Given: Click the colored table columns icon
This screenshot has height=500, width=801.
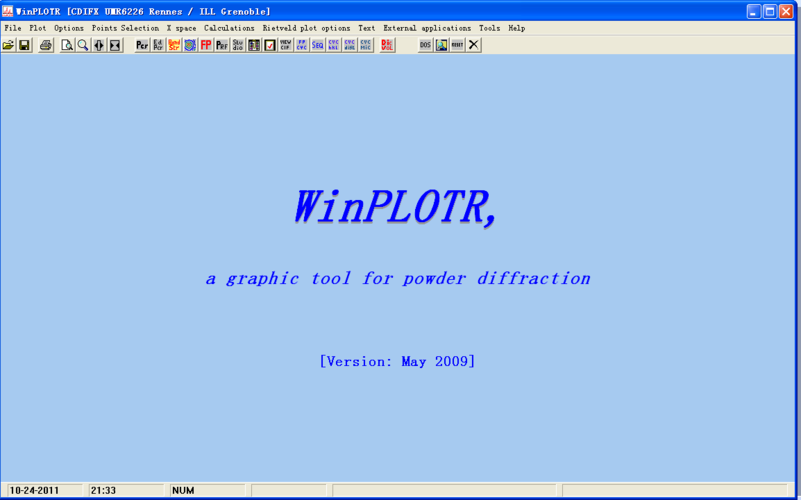Looking at the screenshot, I should tap(254, 45).
